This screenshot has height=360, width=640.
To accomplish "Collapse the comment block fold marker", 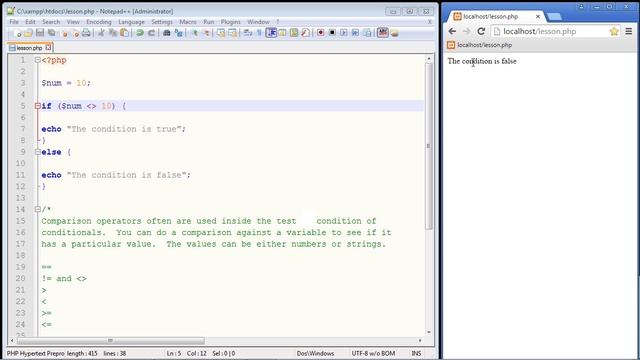I will (x=38, y=209).
